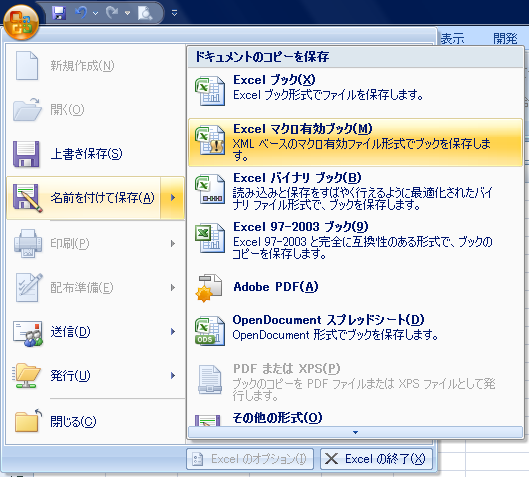Click the open folder icon for 開く(O)
Viewport: 529px width, 477px height.
click(x=27, y=109)
